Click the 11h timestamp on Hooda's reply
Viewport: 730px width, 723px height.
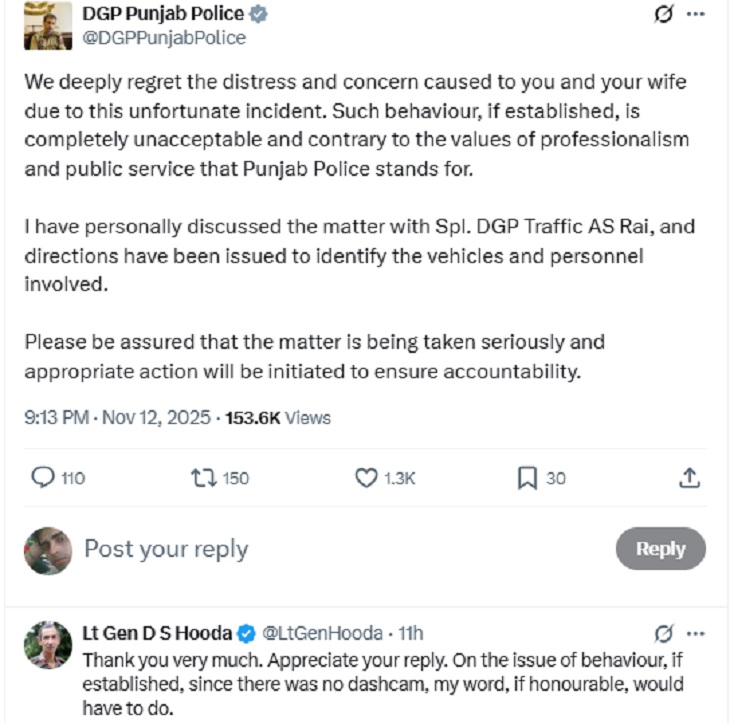tap(411, 633)
